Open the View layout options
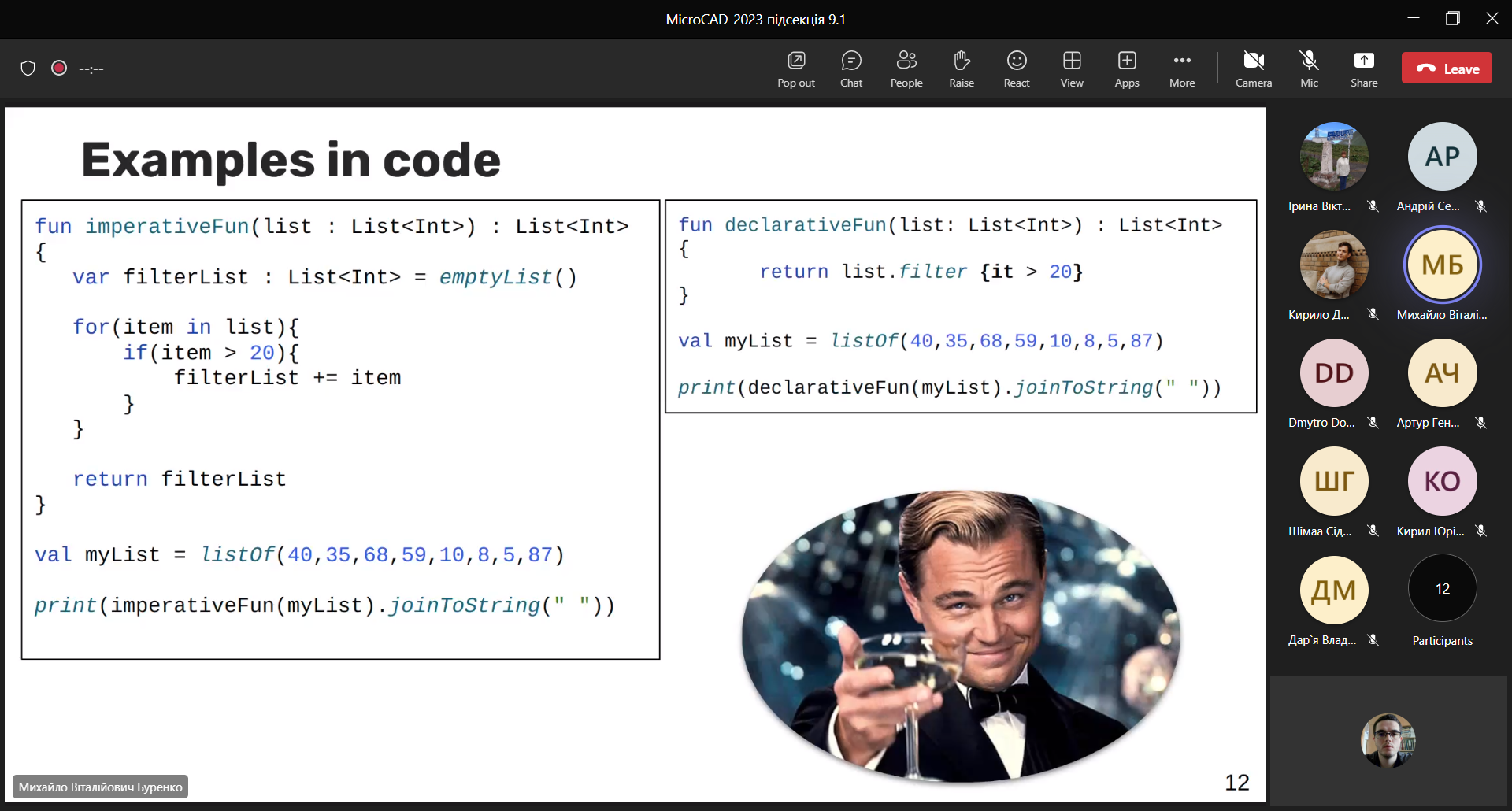Screen dimensions: 1512x811 pos(1072,69)
